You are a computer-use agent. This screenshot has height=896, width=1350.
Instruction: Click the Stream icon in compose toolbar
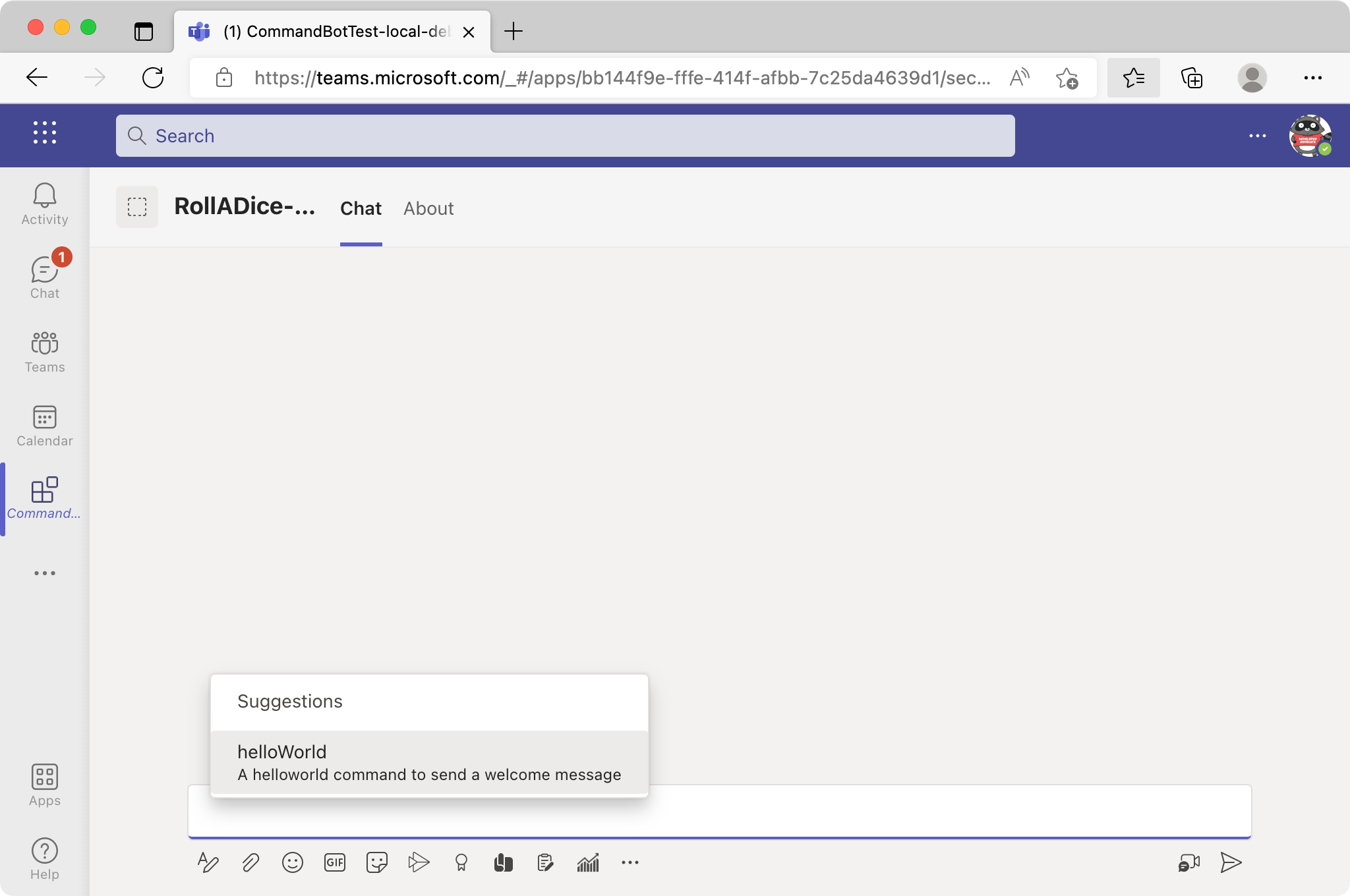[x=419, y=862]
